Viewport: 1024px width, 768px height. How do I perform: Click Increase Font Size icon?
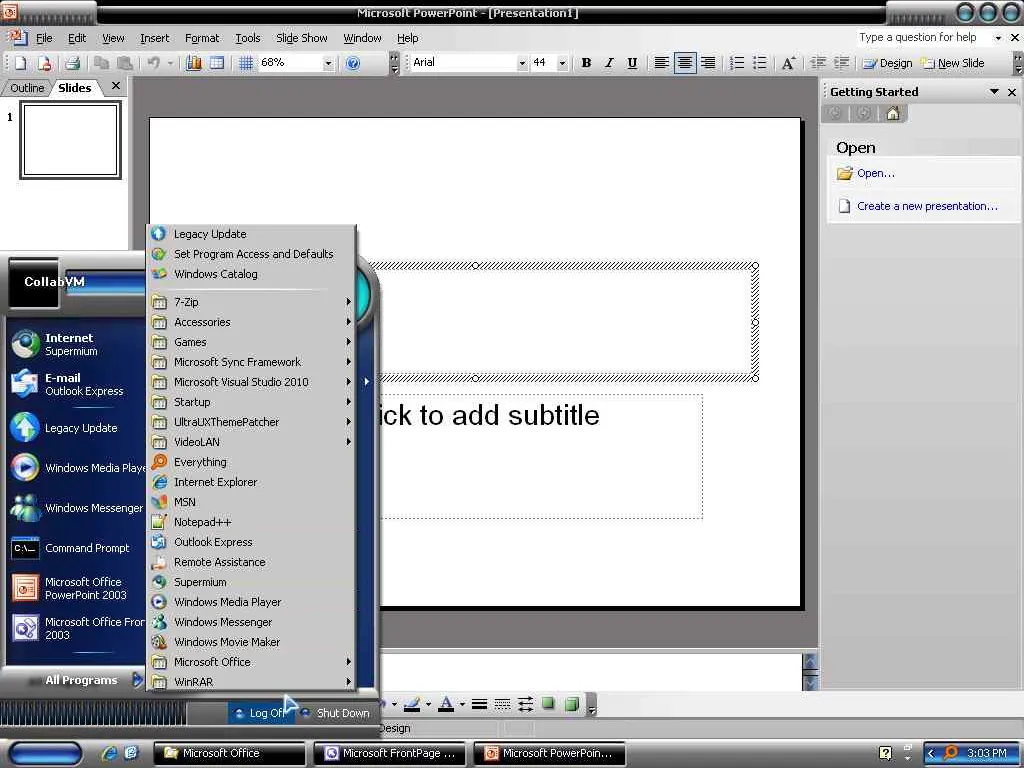click(788, 63)
